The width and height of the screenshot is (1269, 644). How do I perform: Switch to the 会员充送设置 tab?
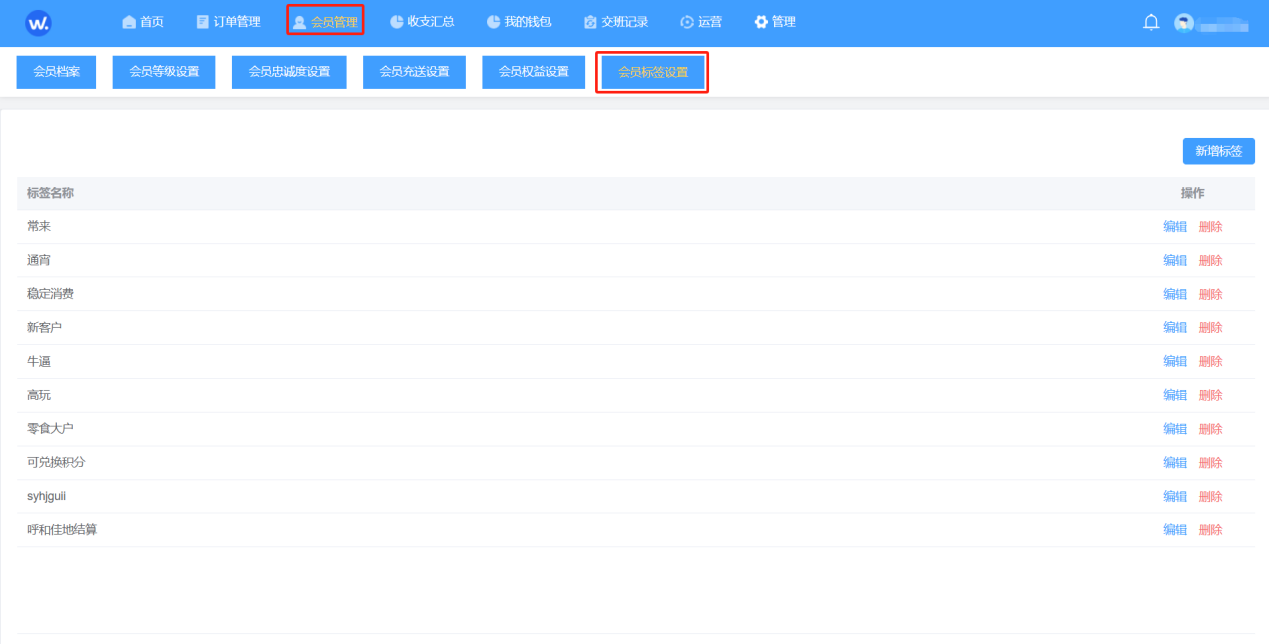[414, 72]
